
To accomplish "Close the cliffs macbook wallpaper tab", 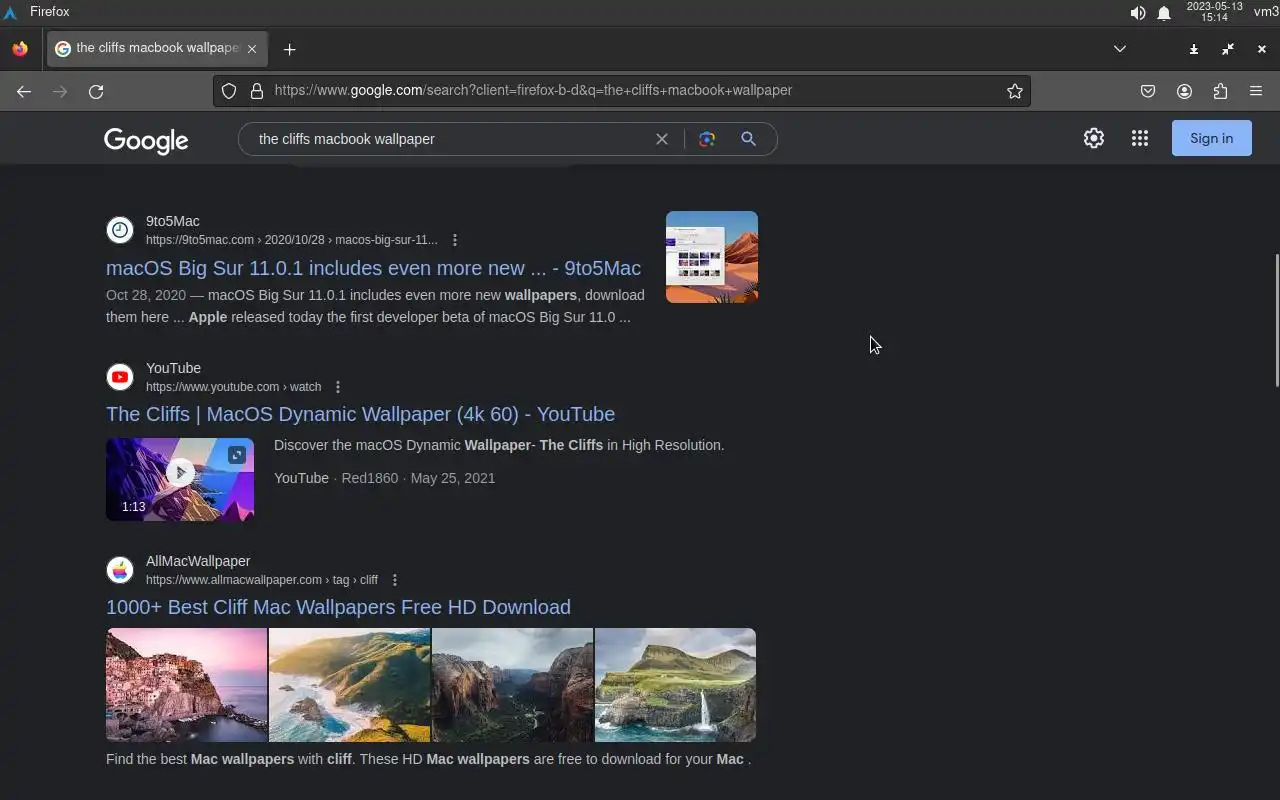I will [252, 48].
